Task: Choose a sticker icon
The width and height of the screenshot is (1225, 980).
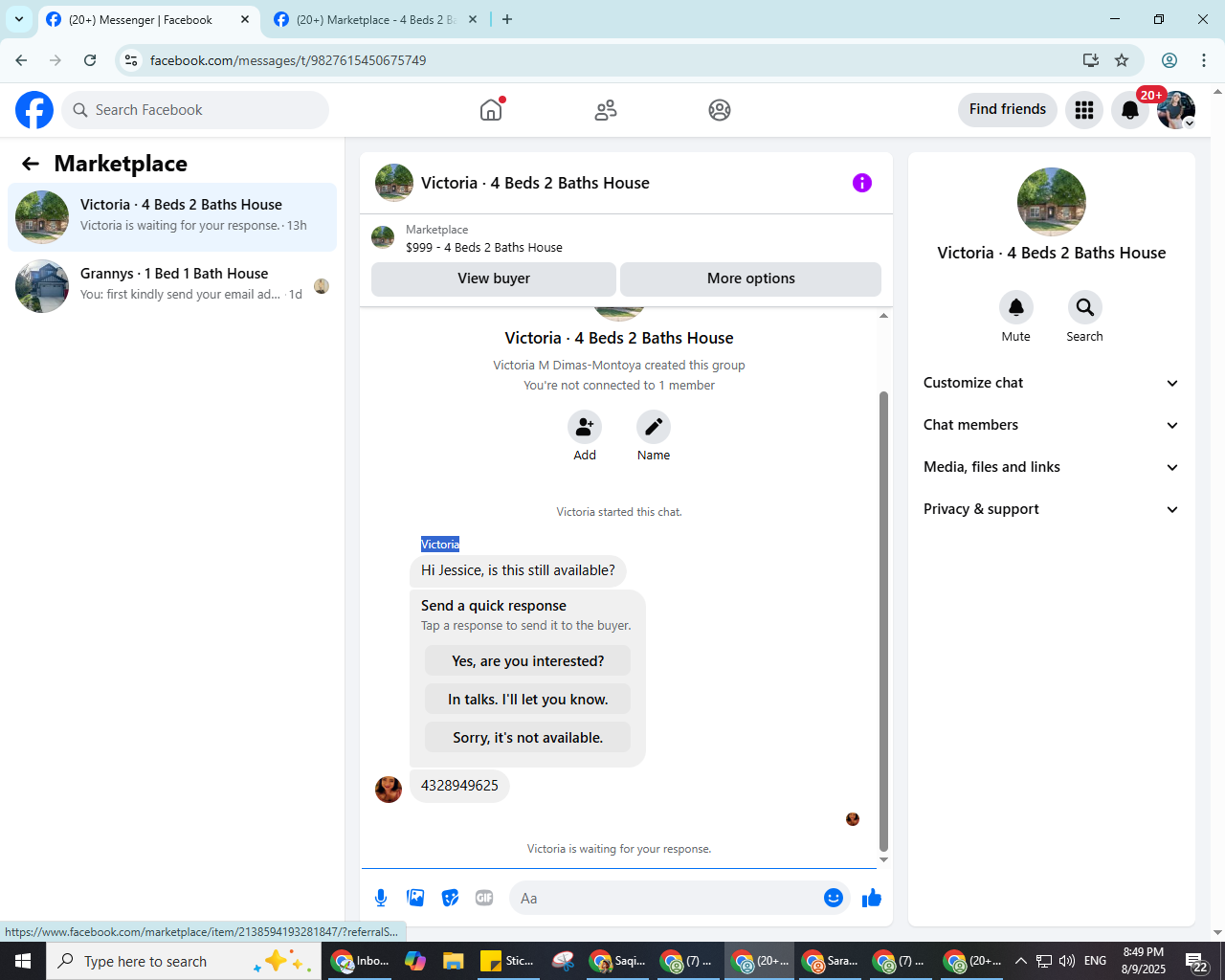Action: click(x=450, y=898)
